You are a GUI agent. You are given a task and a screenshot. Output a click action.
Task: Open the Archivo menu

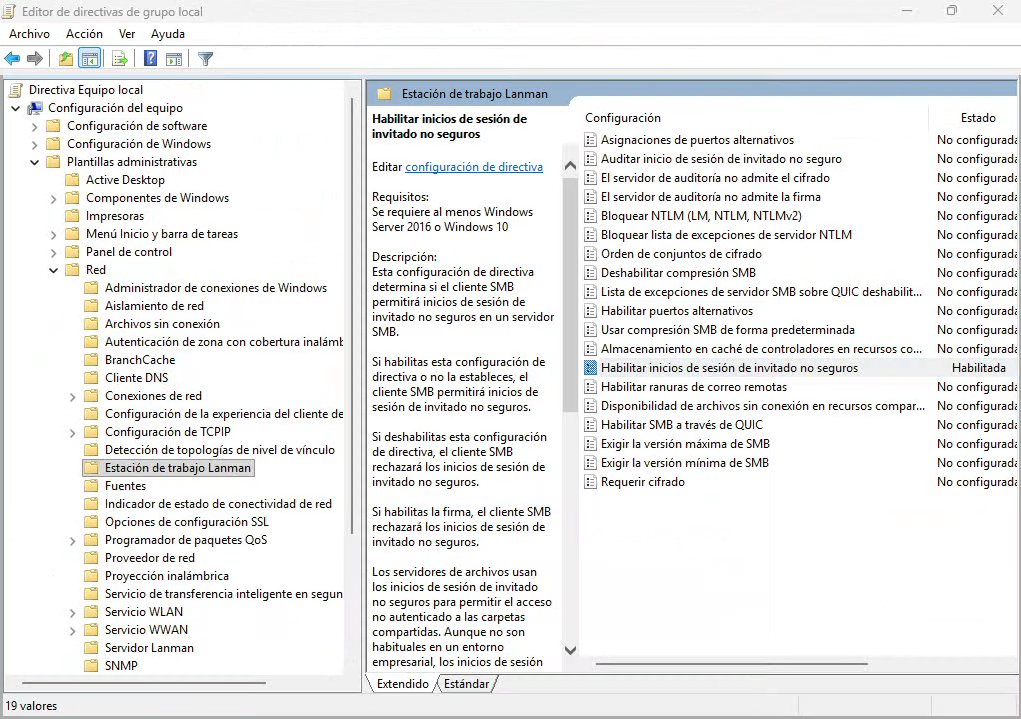point(29,34)
